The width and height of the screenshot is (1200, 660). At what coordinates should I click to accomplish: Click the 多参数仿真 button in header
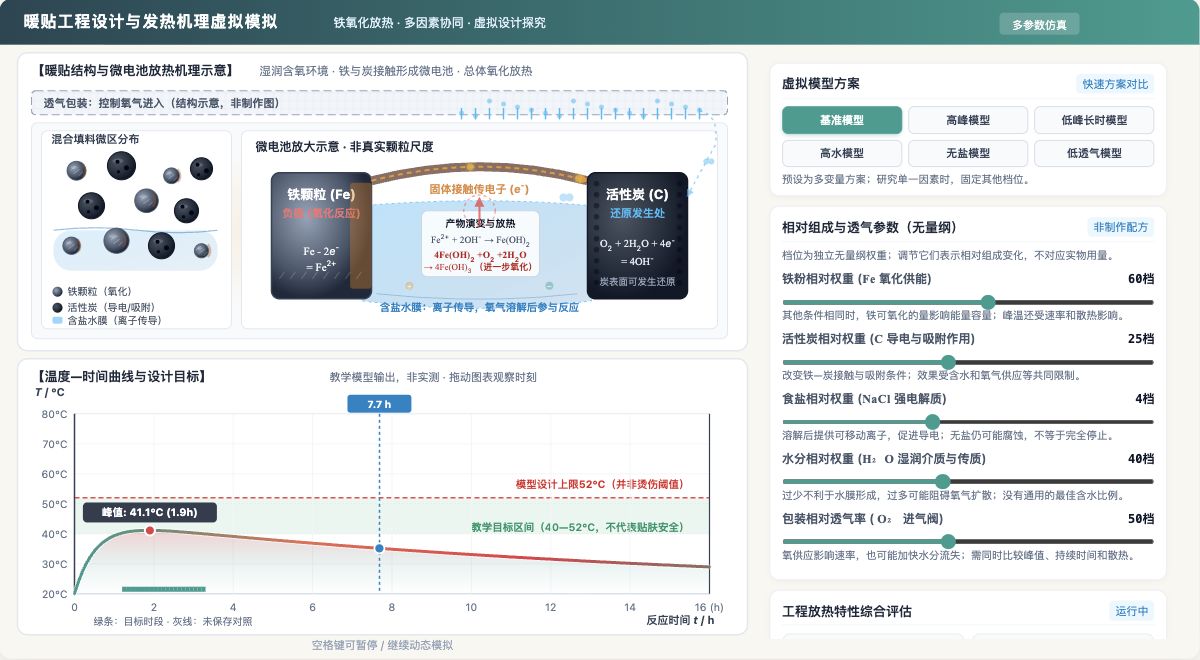click(1039, 25)
